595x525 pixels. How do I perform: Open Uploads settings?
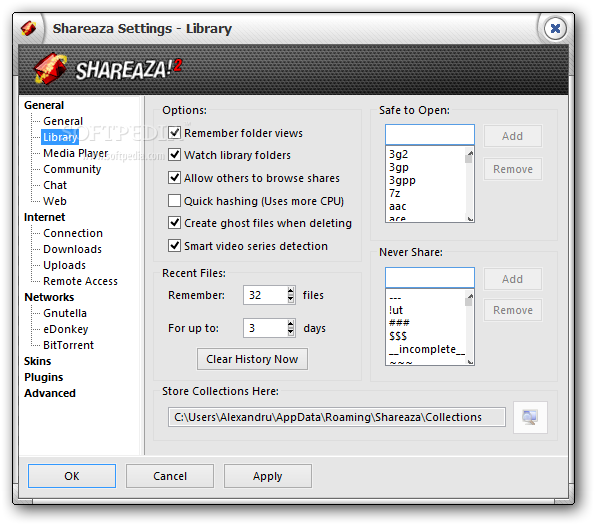(65, 265)
